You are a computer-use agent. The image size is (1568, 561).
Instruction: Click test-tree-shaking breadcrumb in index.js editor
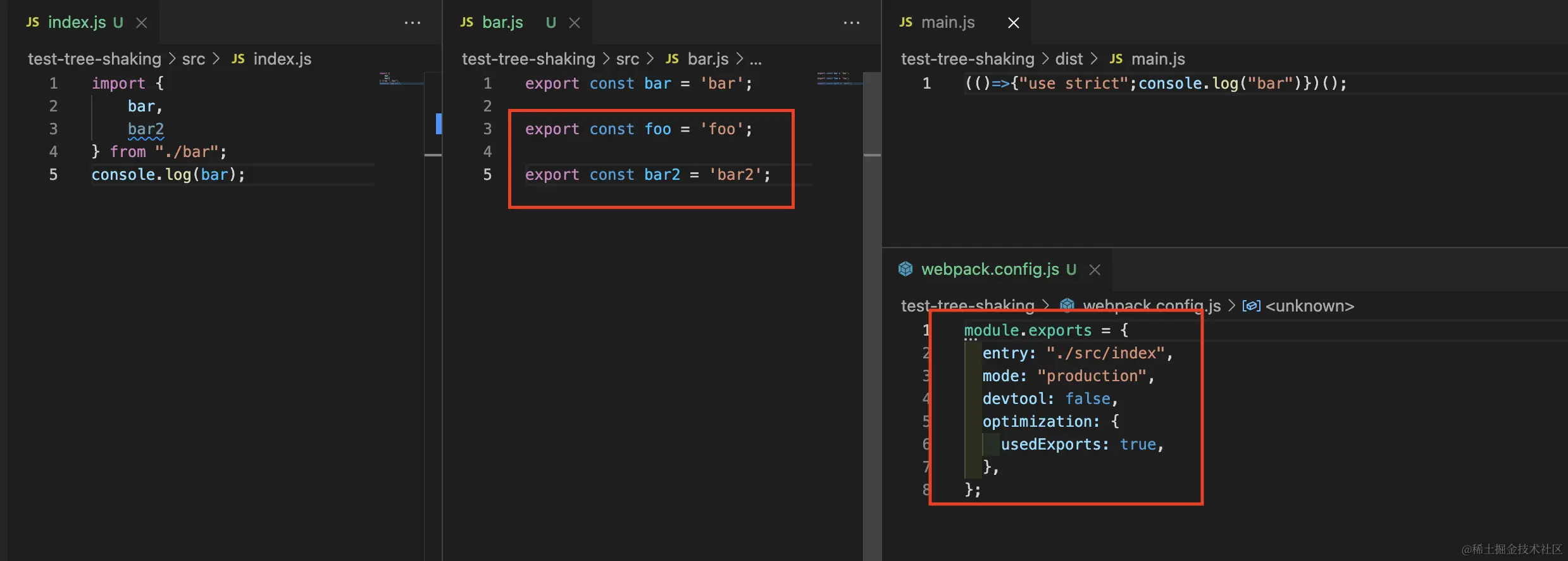(x=94, y=59)
